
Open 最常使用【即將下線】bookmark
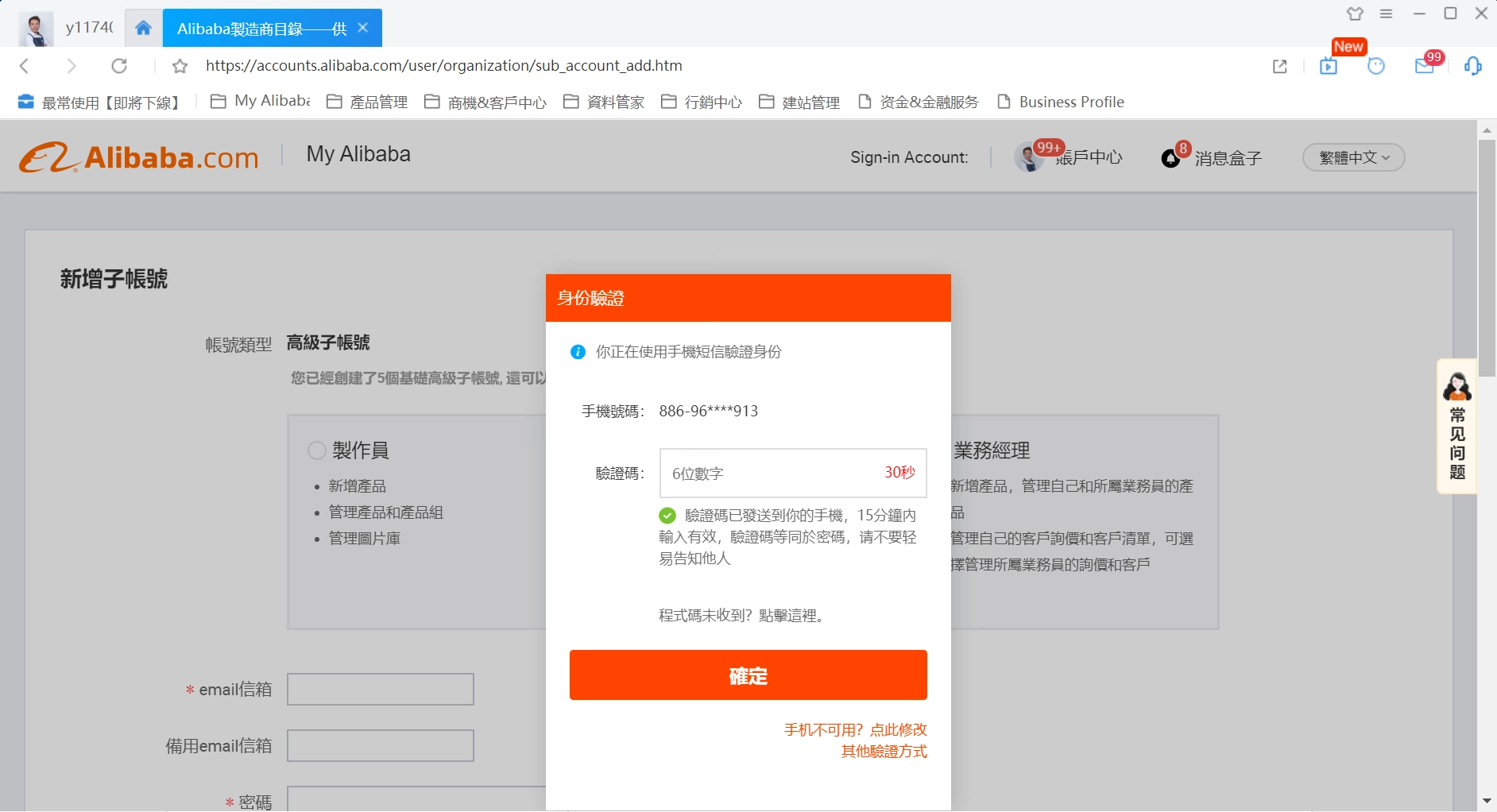point(101,102)
